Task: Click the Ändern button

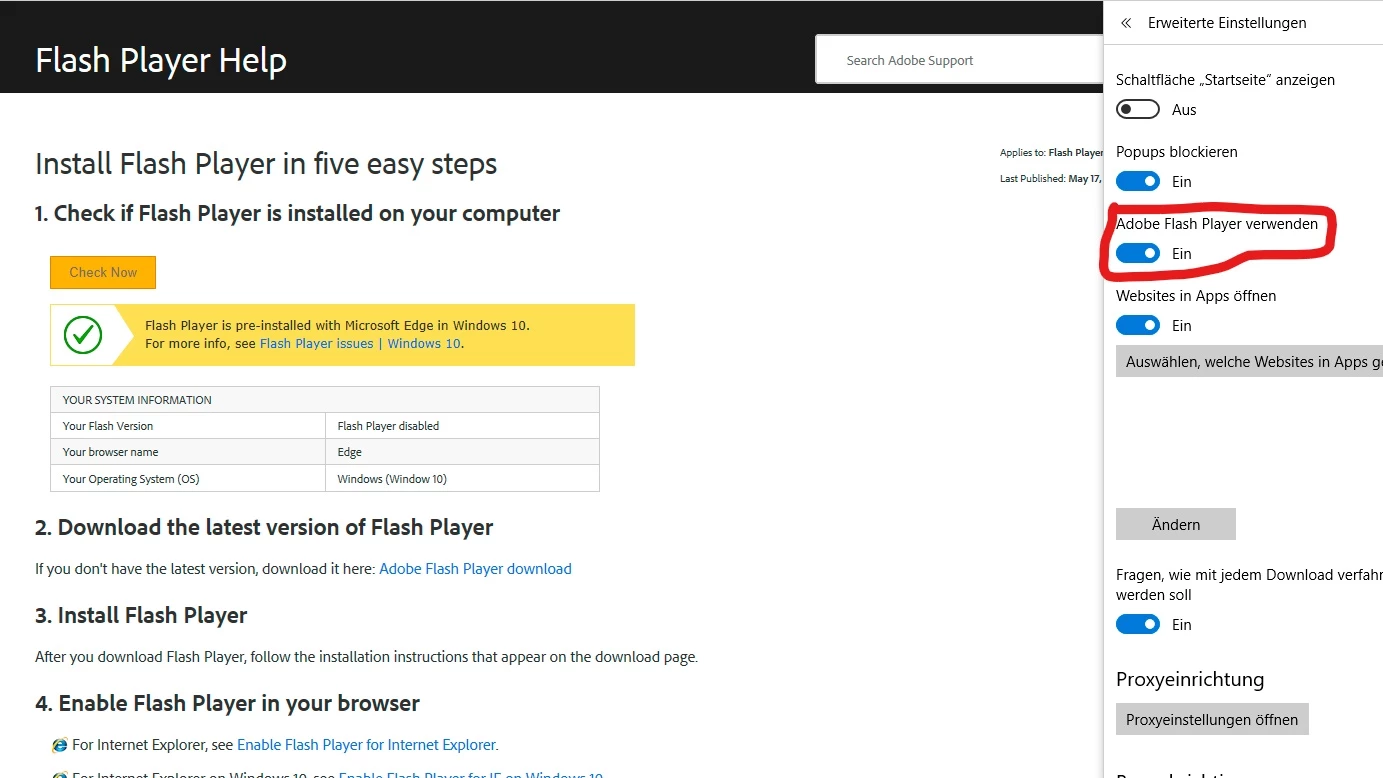Action: [1176, 524]
